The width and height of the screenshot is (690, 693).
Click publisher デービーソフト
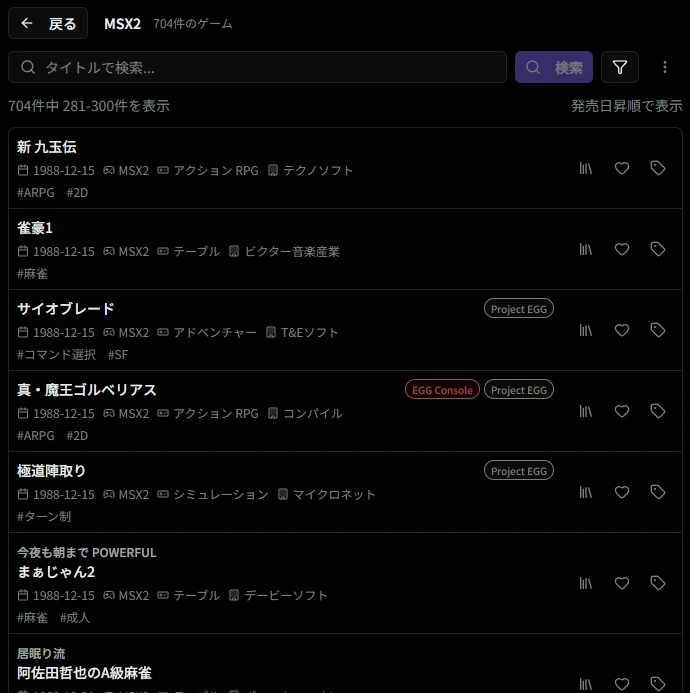pyautogui.click(x=286, y=596)
